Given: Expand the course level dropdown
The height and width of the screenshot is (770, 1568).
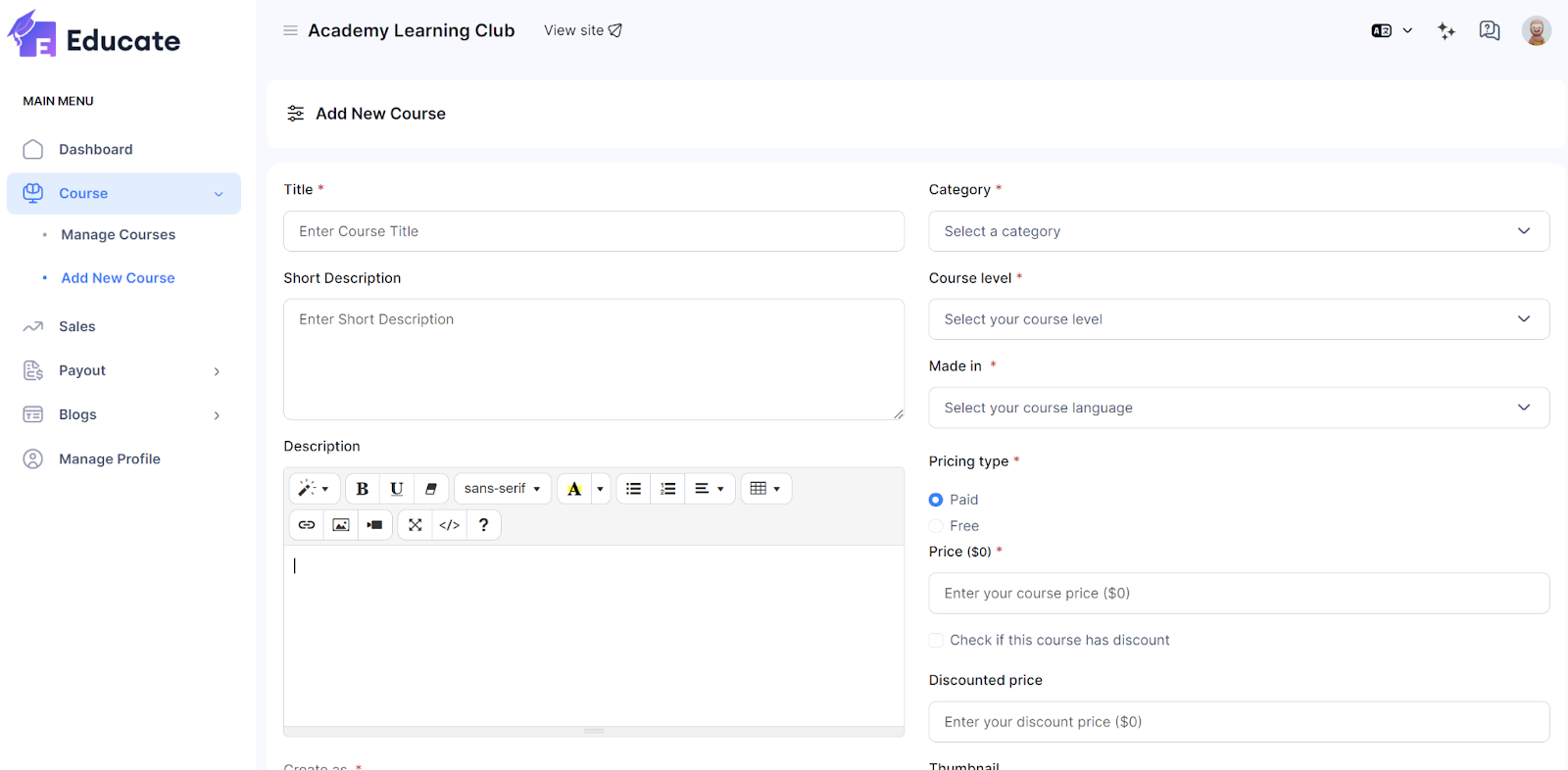Looking at the screenshot, I should [x=1239, y=319].
